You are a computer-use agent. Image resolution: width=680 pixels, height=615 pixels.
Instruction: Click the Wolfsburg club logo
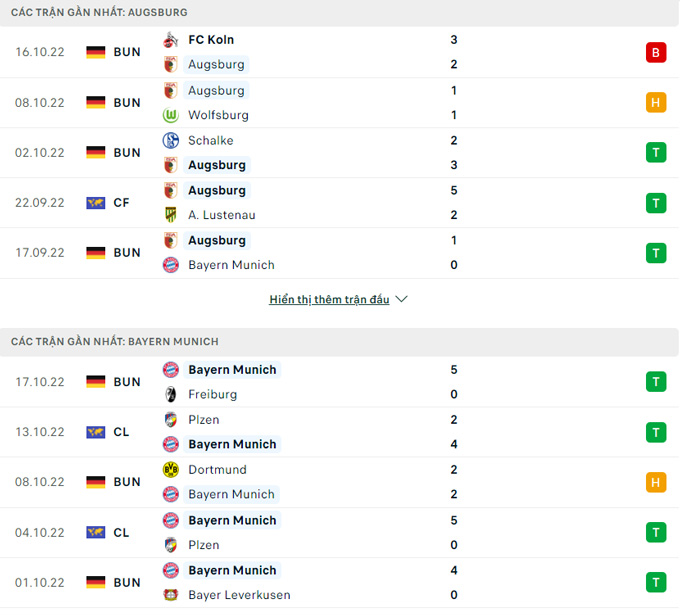(170, 115)
